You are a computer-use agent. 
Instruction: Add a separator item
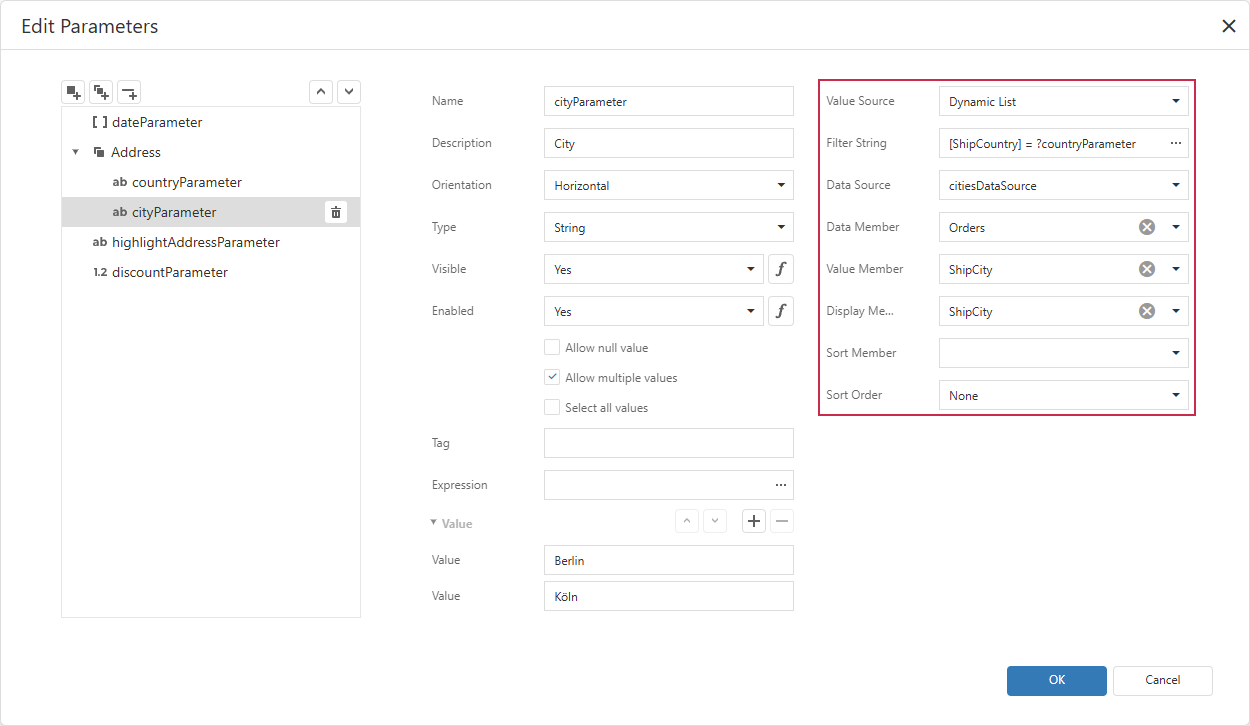point(129,92)
